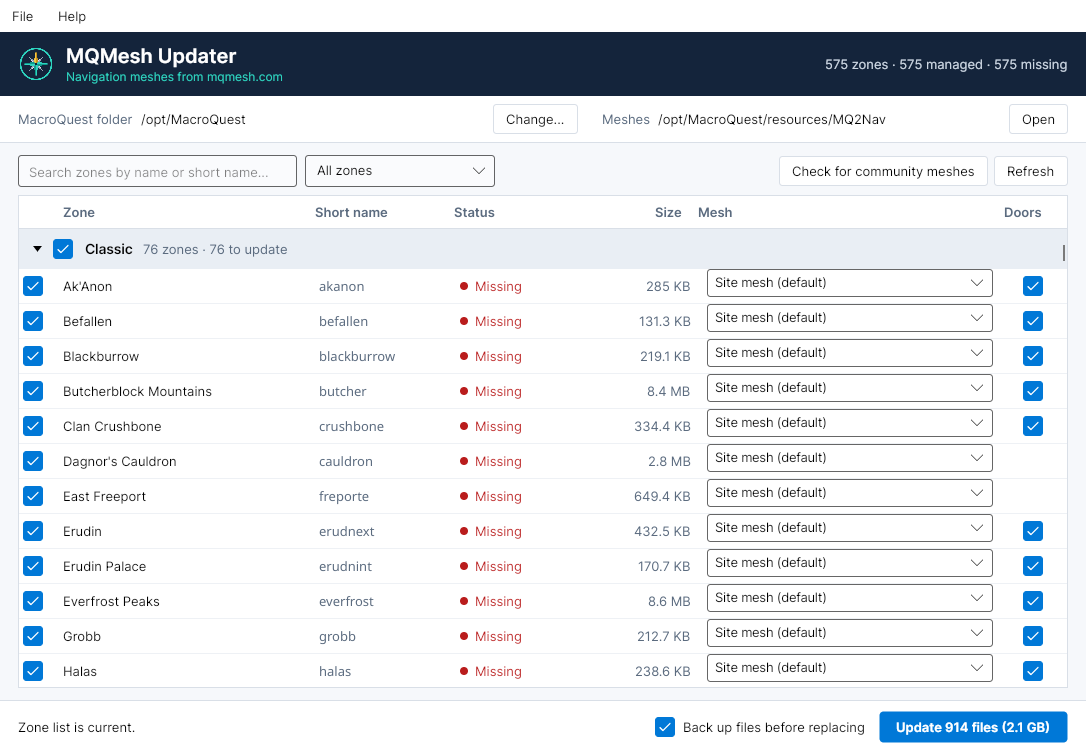Click the MQMesh compass logo icon
The height and width of the screenshot is (753, 1086).
coord(36,64)
